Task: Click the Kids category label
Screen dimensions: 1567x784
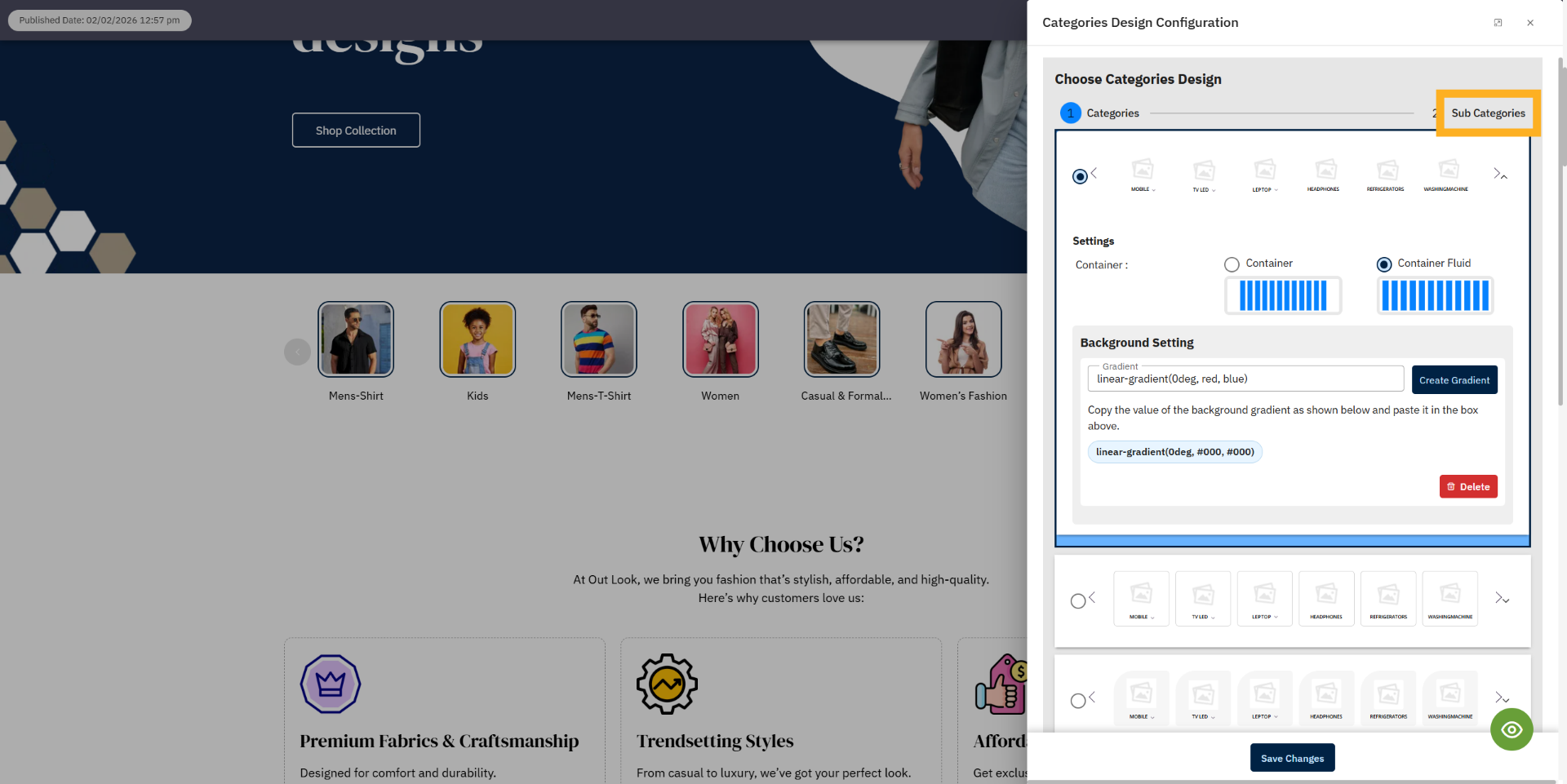Action: tap(477, 396)
